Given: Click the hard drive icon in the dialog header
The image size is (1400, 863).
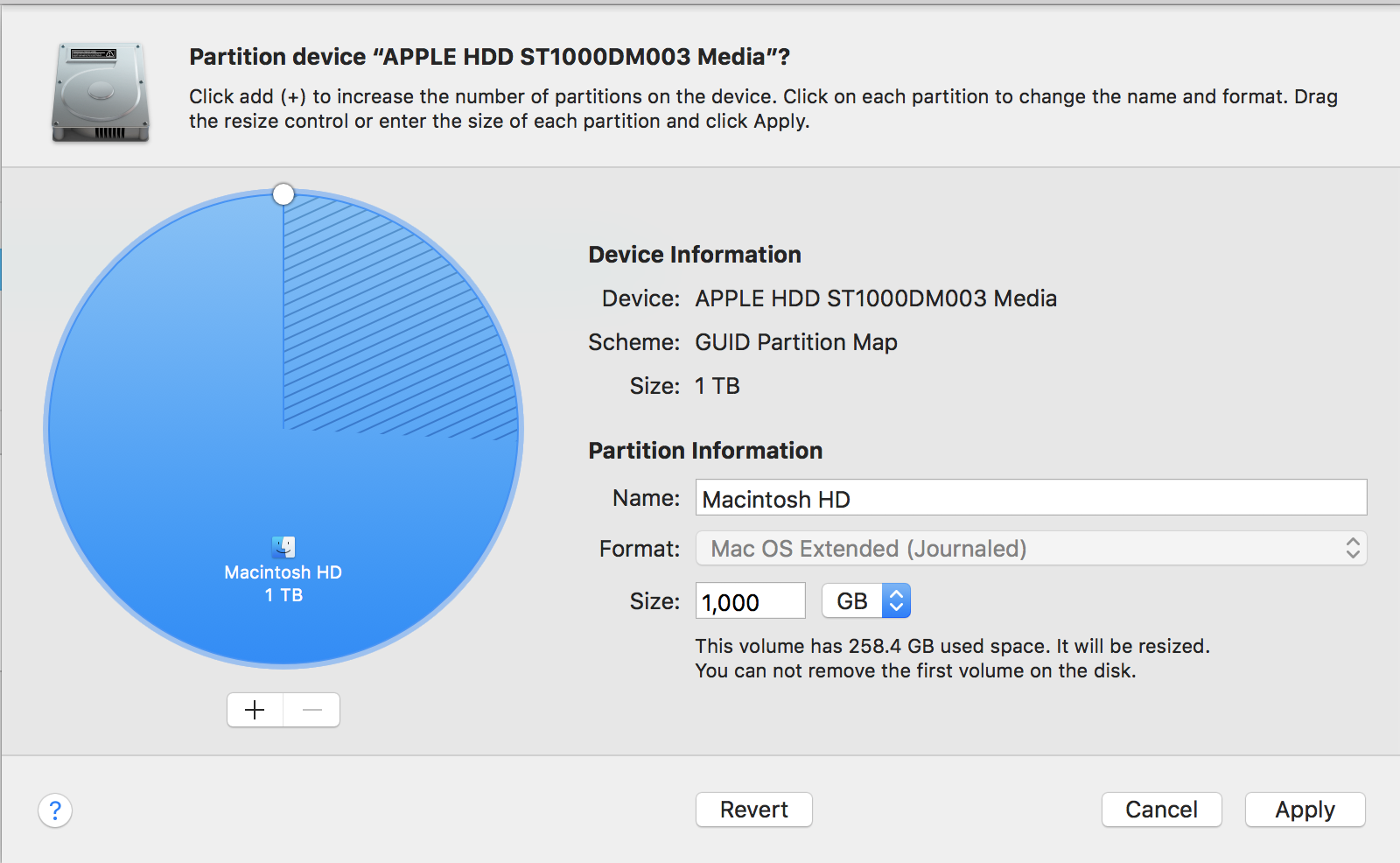Looking at the screenshot, I should point(100,92).
